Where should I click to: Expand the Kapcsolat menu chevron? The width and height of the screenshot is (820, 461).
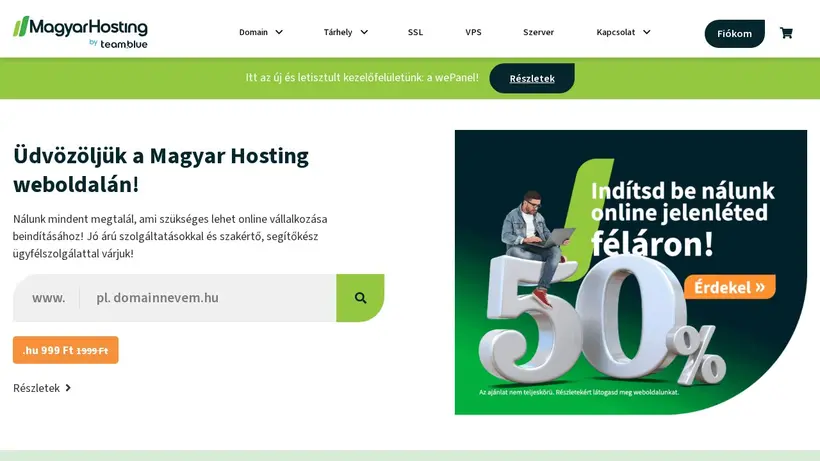[647, 32]
